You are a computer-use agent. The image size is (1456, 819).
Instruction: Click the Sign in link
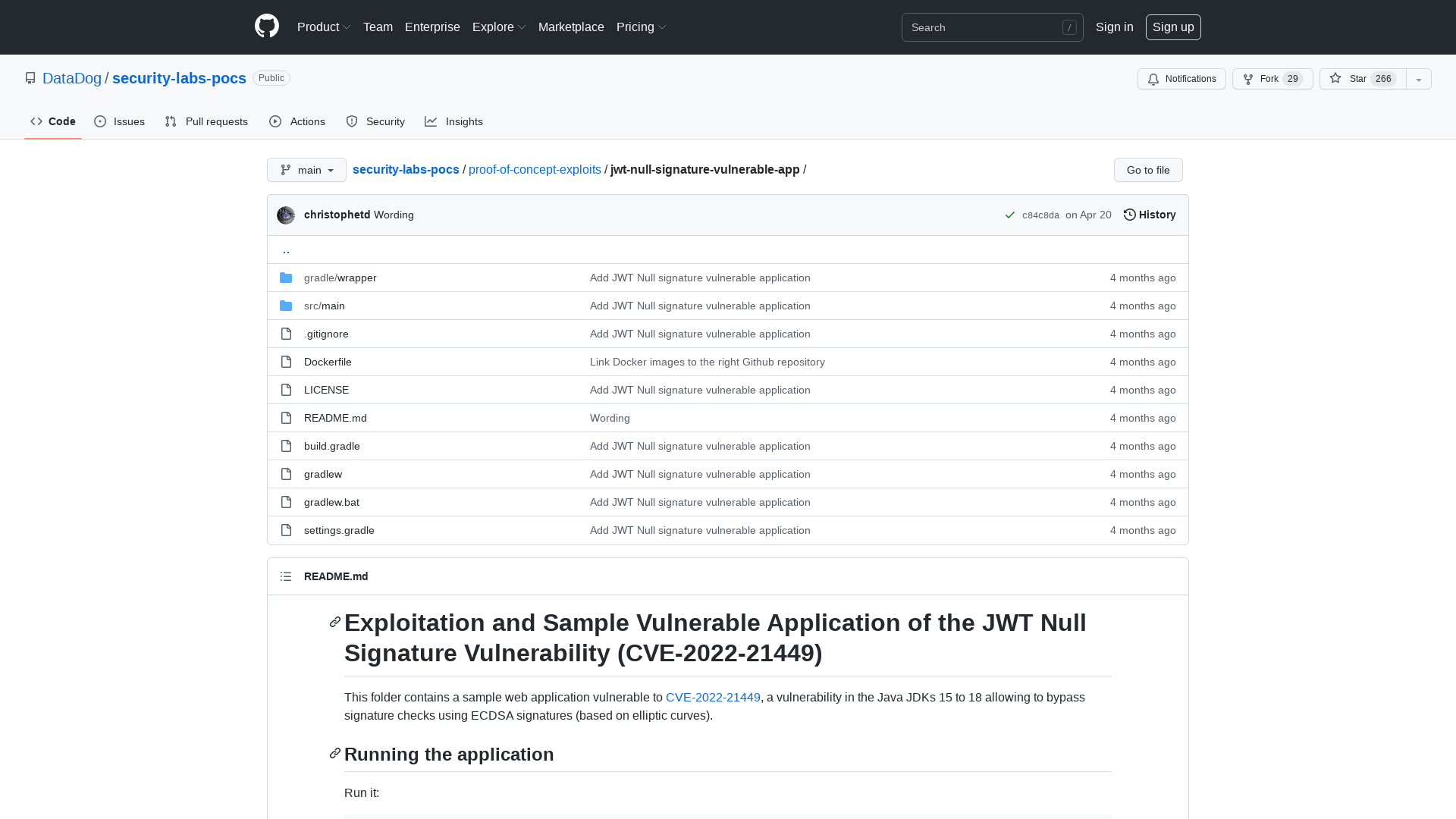coord(1114,27)
